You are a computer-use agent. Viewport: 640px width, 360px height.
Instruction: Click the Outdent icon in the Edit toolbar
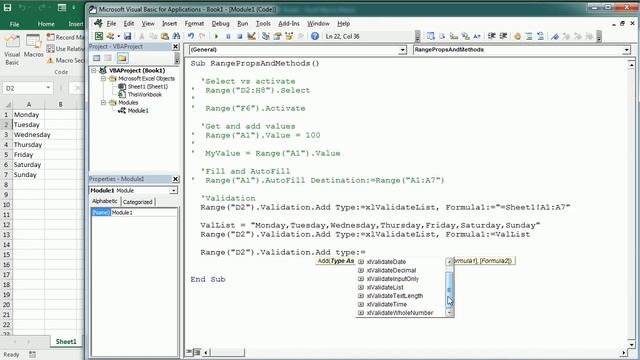[x=503, y=36]
